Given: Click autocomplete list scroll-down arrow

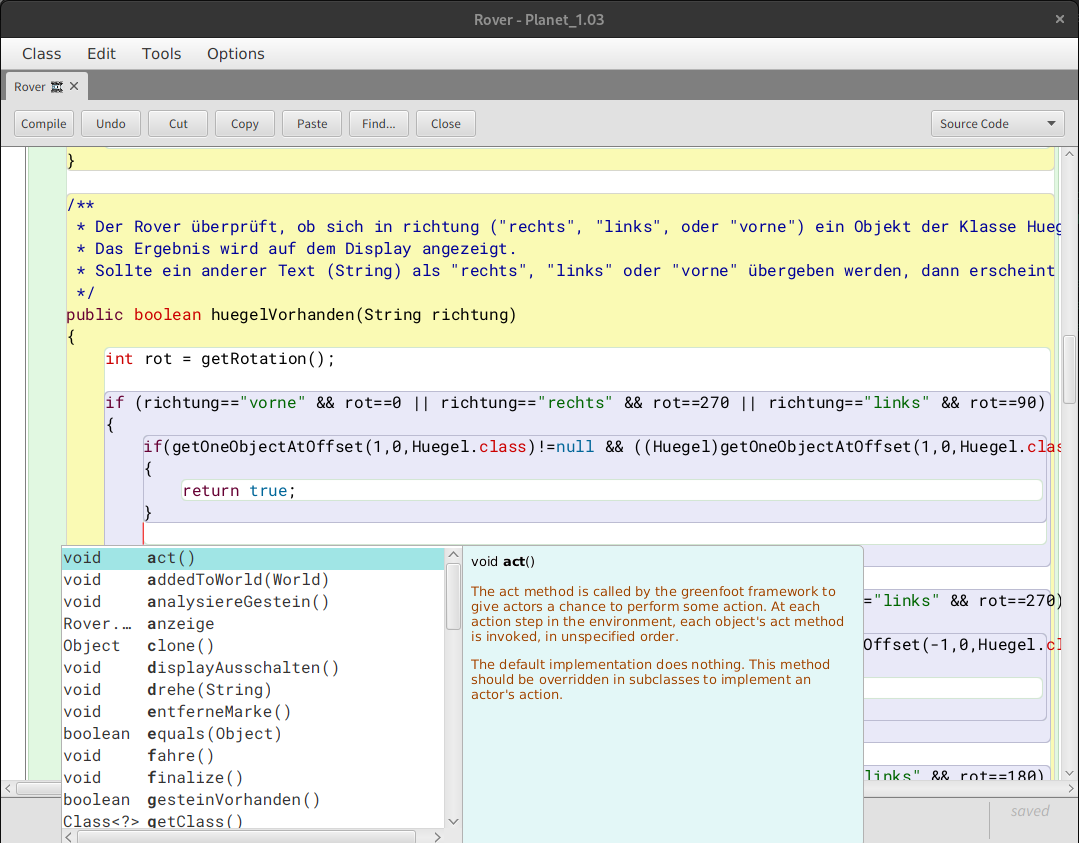Looking at the screenshot, I should click(453, 821).
